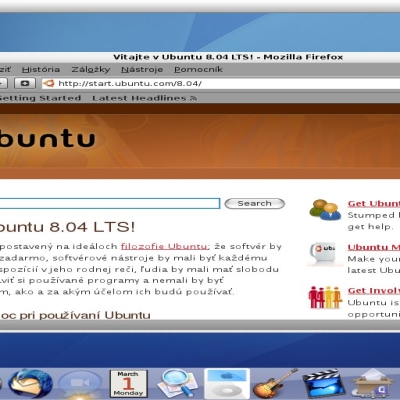The width and height of the screenshot is (400, 400).
Task: Open the Apple disc DVD dock icon
Action: pyautogui.click(x=227, y=384)
